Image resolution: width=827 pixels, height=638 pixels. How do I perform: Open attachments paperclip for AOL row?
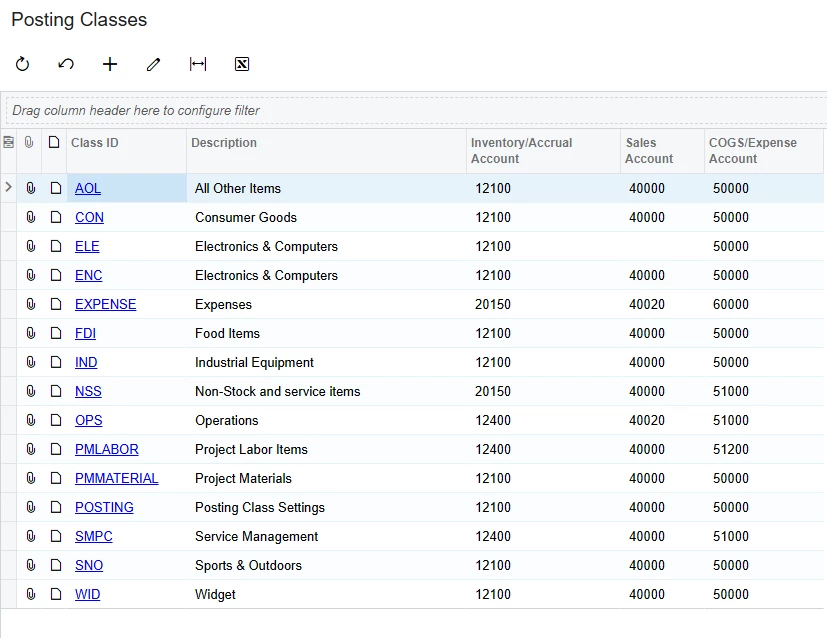coord(31,188)
